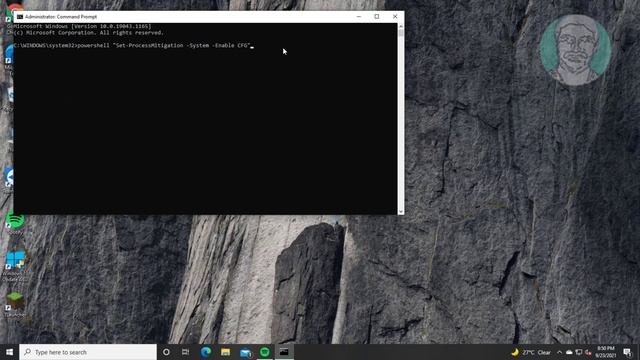Click the Microsoft Corporation copyright line
Viewport: 640px width, 360px height.
point(88,33)
